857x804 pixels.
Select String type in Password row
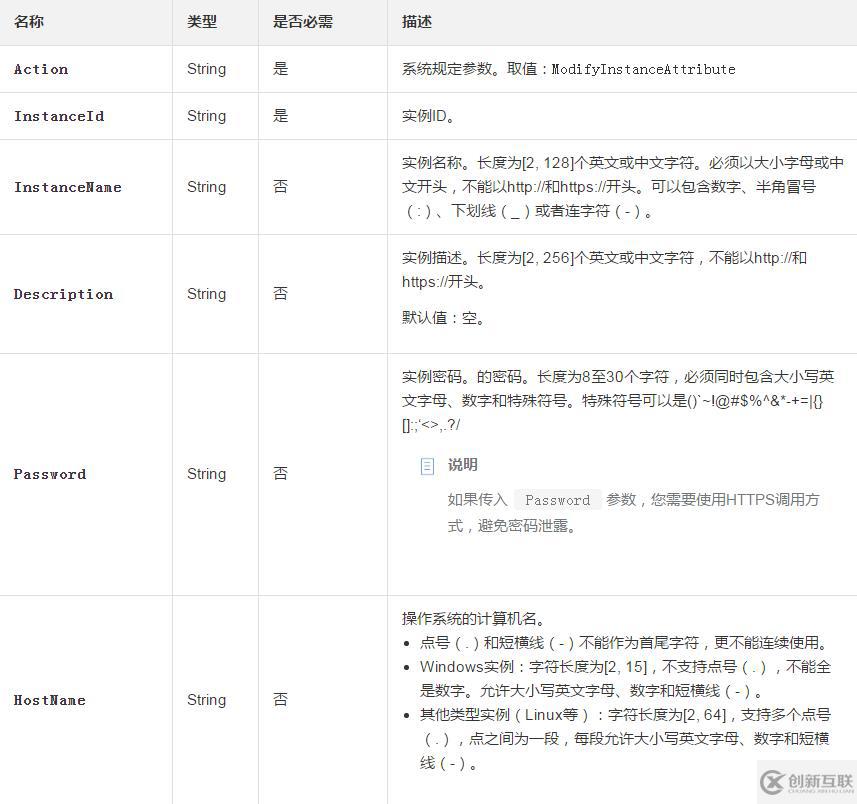coord(207,474)
